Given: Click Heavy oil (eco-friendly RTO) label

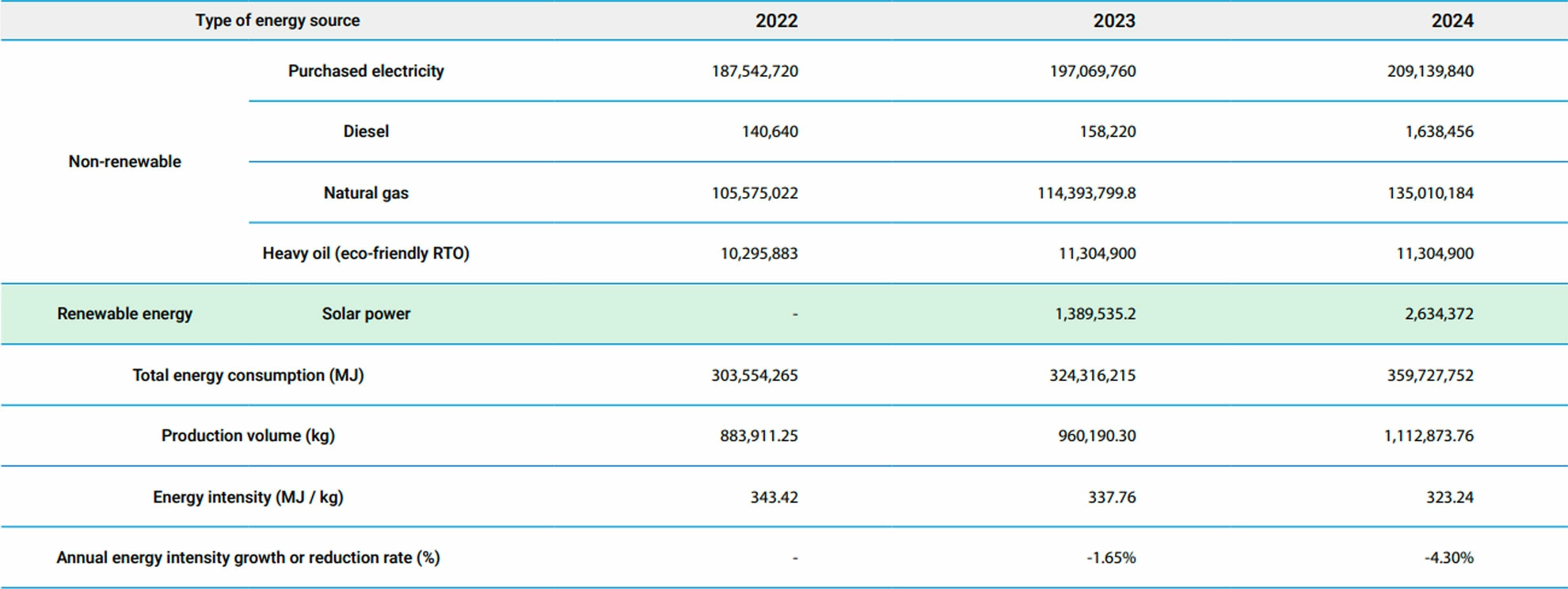Looking at the screenshot, I should [x=366, y=253].
